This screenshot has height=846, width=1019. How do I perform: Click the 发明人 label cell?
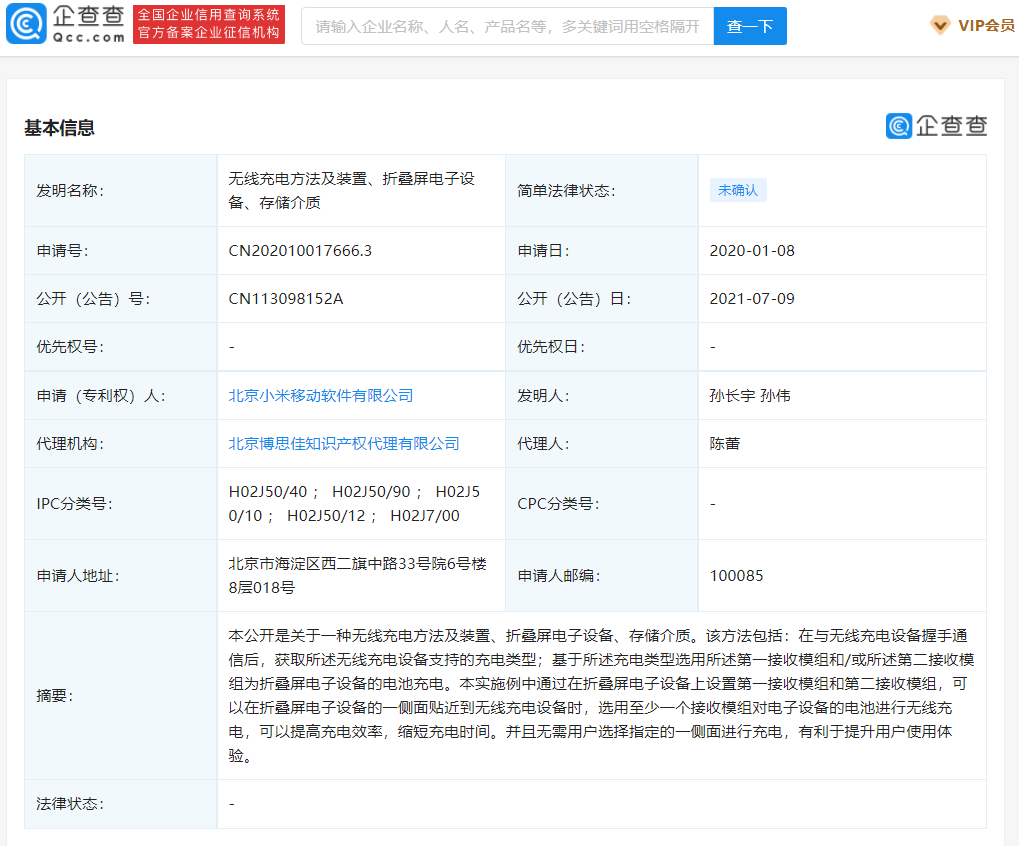point(602,395)
